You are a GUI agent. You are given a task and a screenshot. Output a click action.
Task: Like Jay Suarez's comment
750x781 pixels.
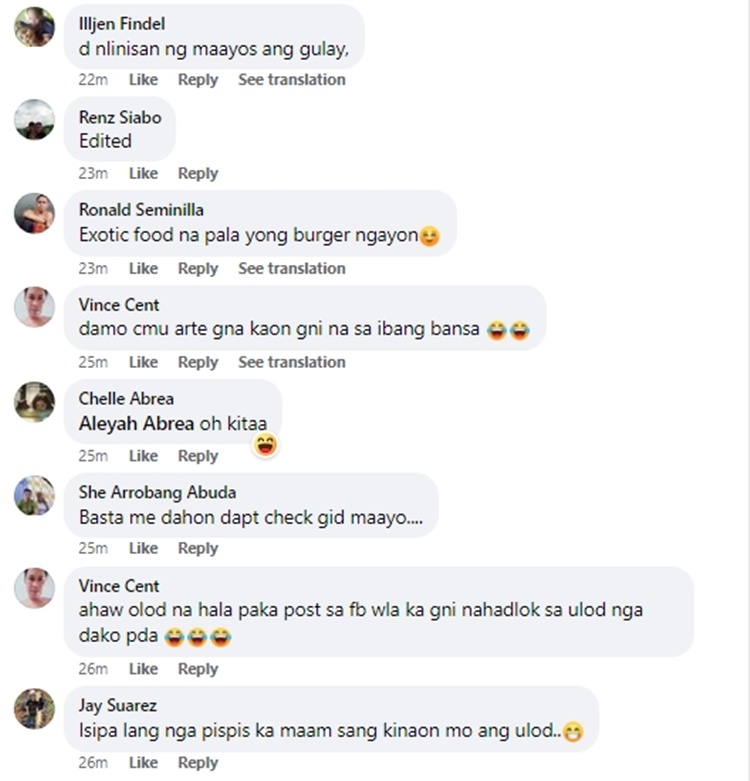143,763
